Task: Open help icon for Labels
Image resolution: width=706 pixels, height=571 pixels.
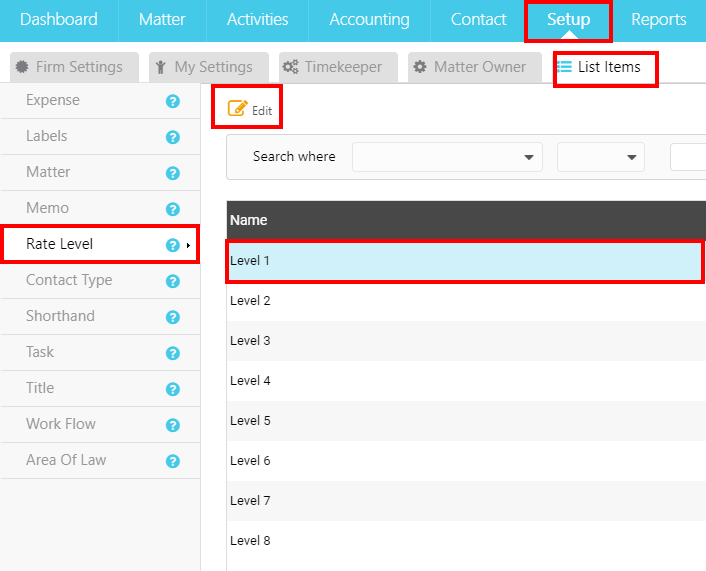Action: (x=172, y=137)
